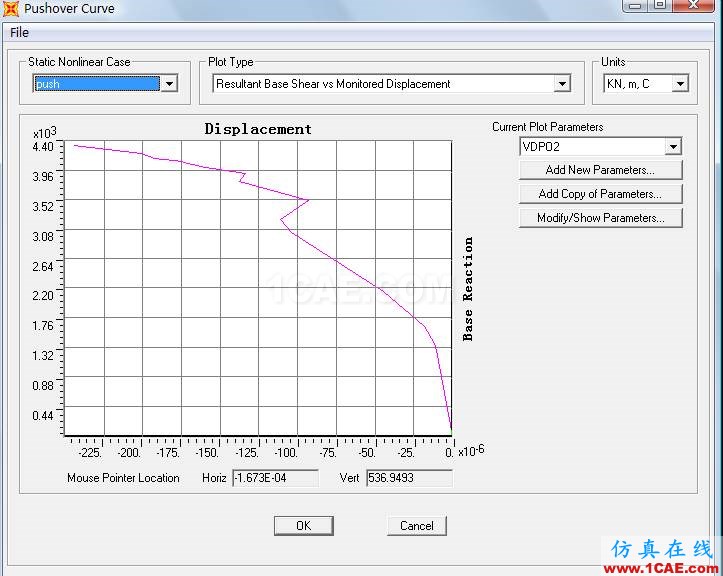Open the Plot Type dropdown arrow
Screen dimensions: 723x576
coord(562,84)
